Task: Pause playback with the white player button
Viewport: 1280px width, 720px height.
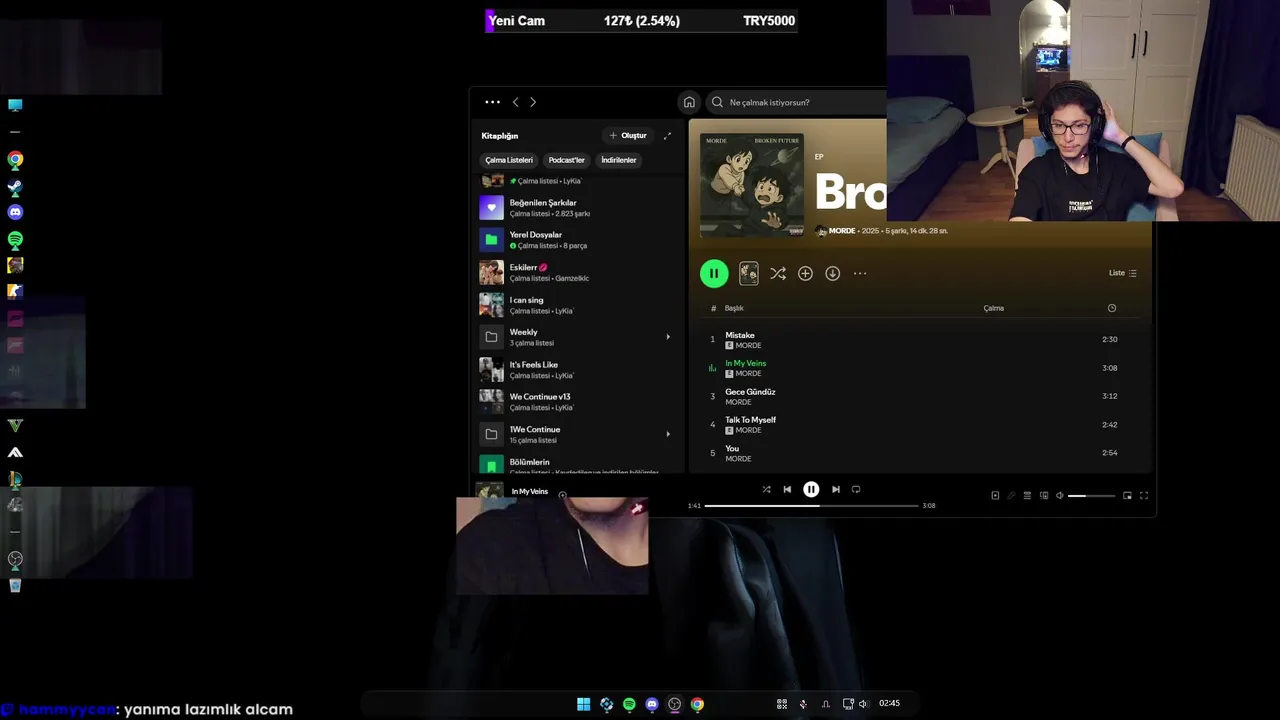Action: 811,490
